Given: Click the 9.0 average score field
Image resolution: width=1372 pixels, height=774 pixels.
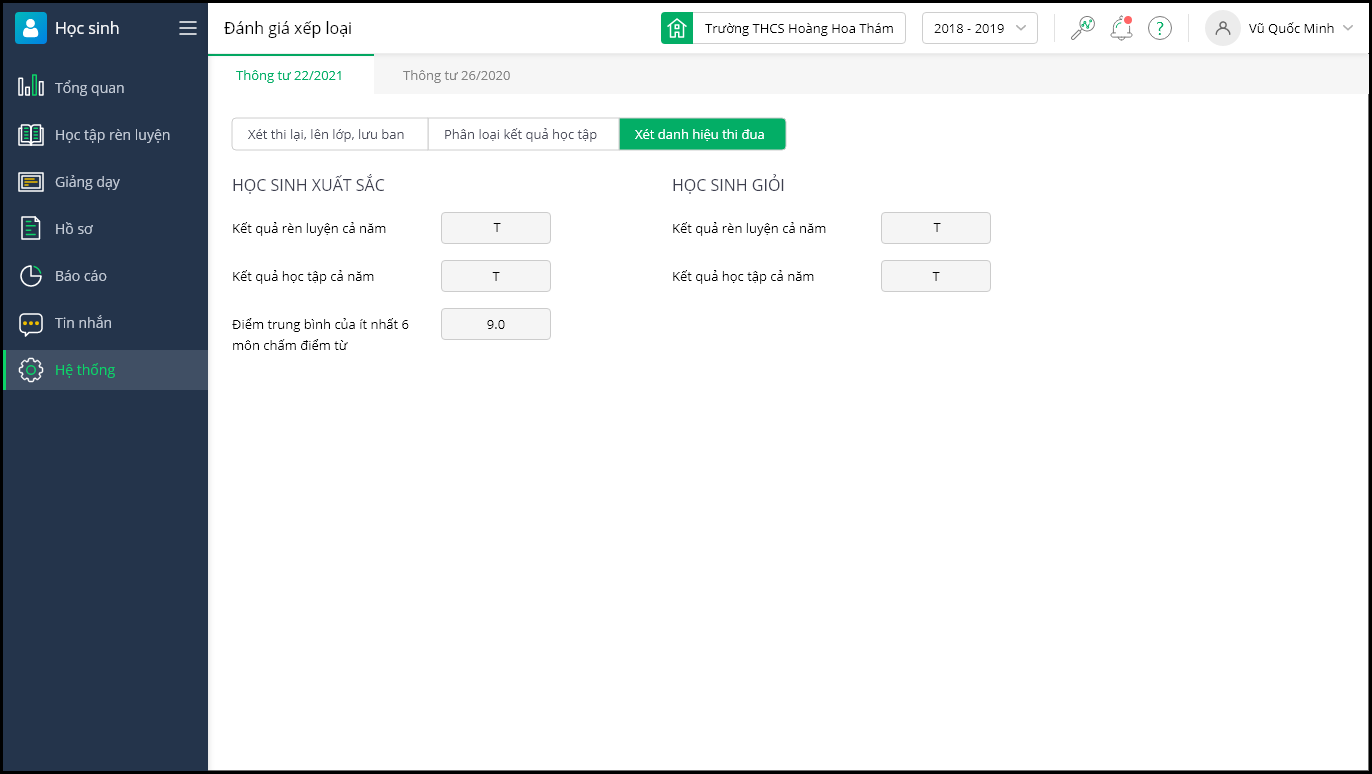Looking at the screenshot, I should pos(496,324).
